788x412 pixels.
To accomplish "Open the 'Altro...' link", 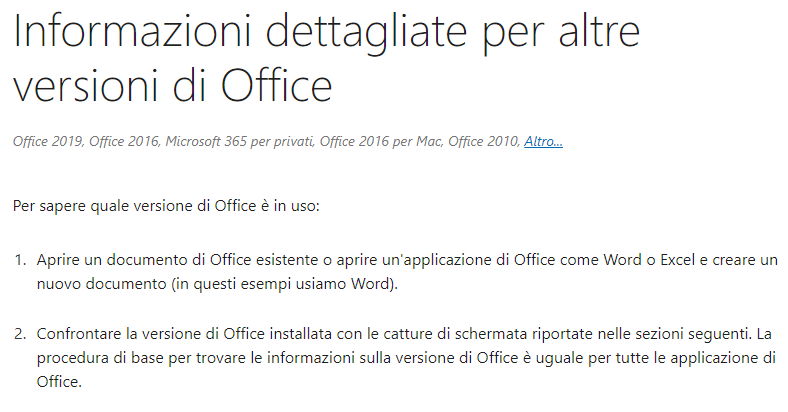I will pyautogui.click(x=543, y=142).
